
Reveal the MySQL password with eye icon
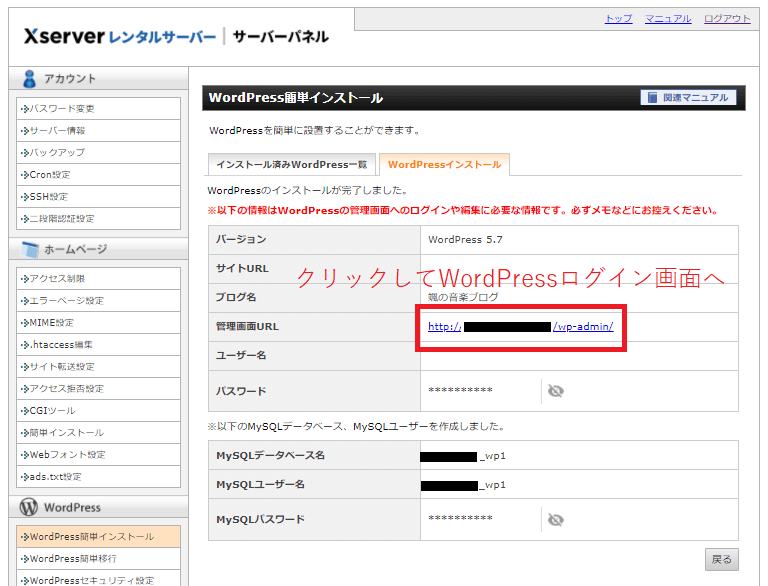[x=555, y=519]
